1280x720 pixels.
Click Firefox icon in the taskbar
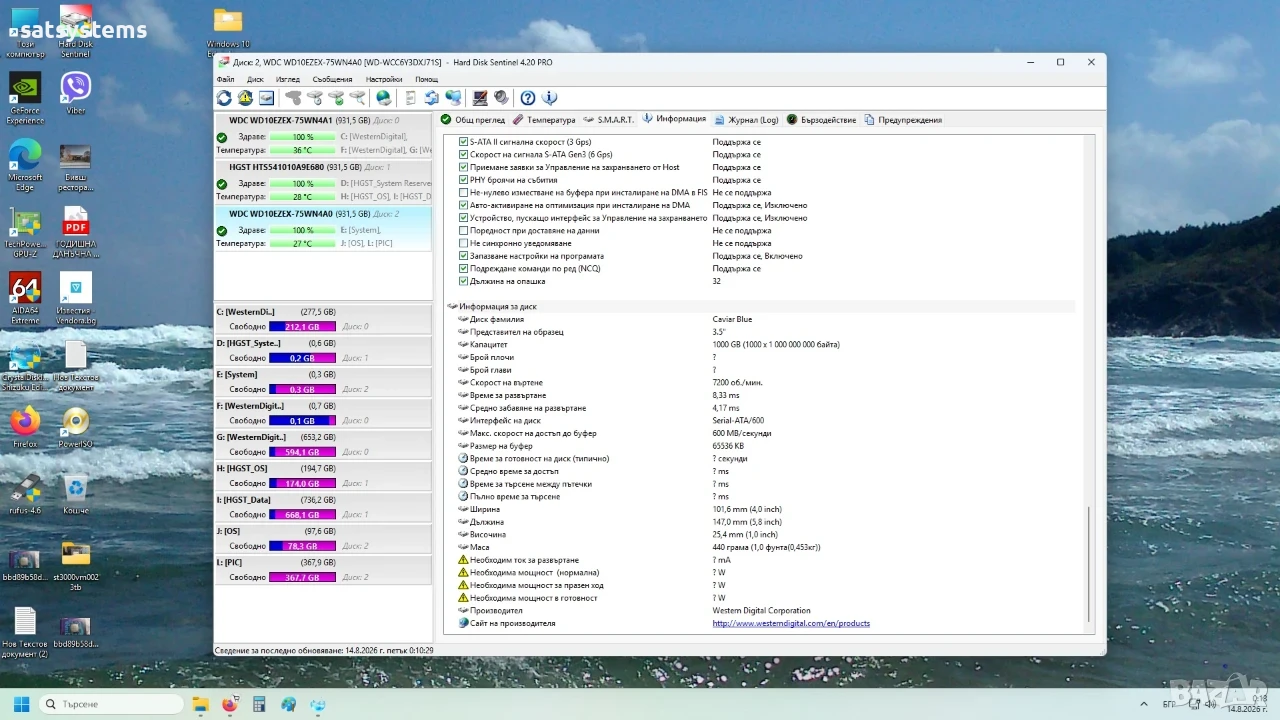[229, 704]
